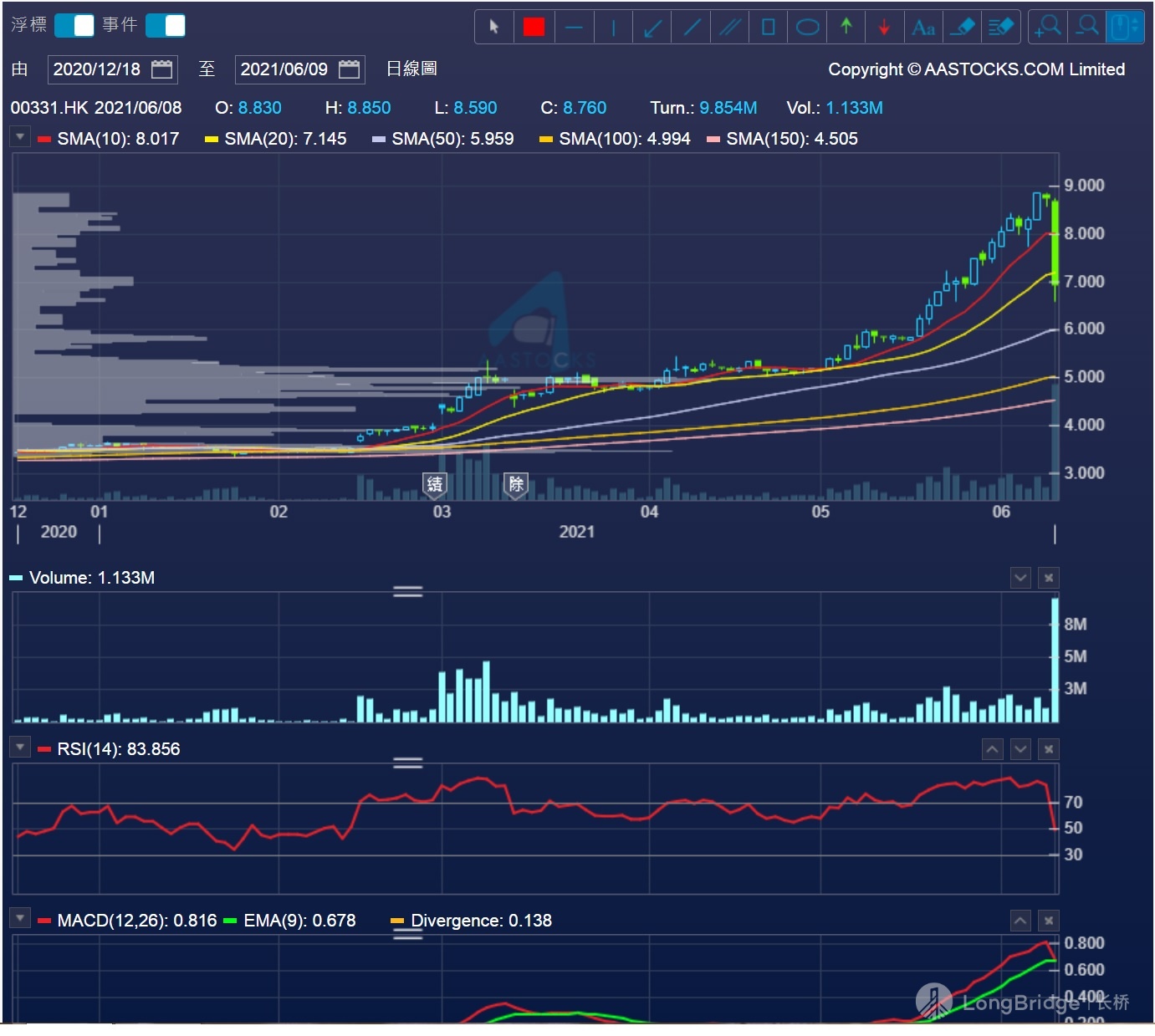Toggle the 浮標 cursor switch

74,25
